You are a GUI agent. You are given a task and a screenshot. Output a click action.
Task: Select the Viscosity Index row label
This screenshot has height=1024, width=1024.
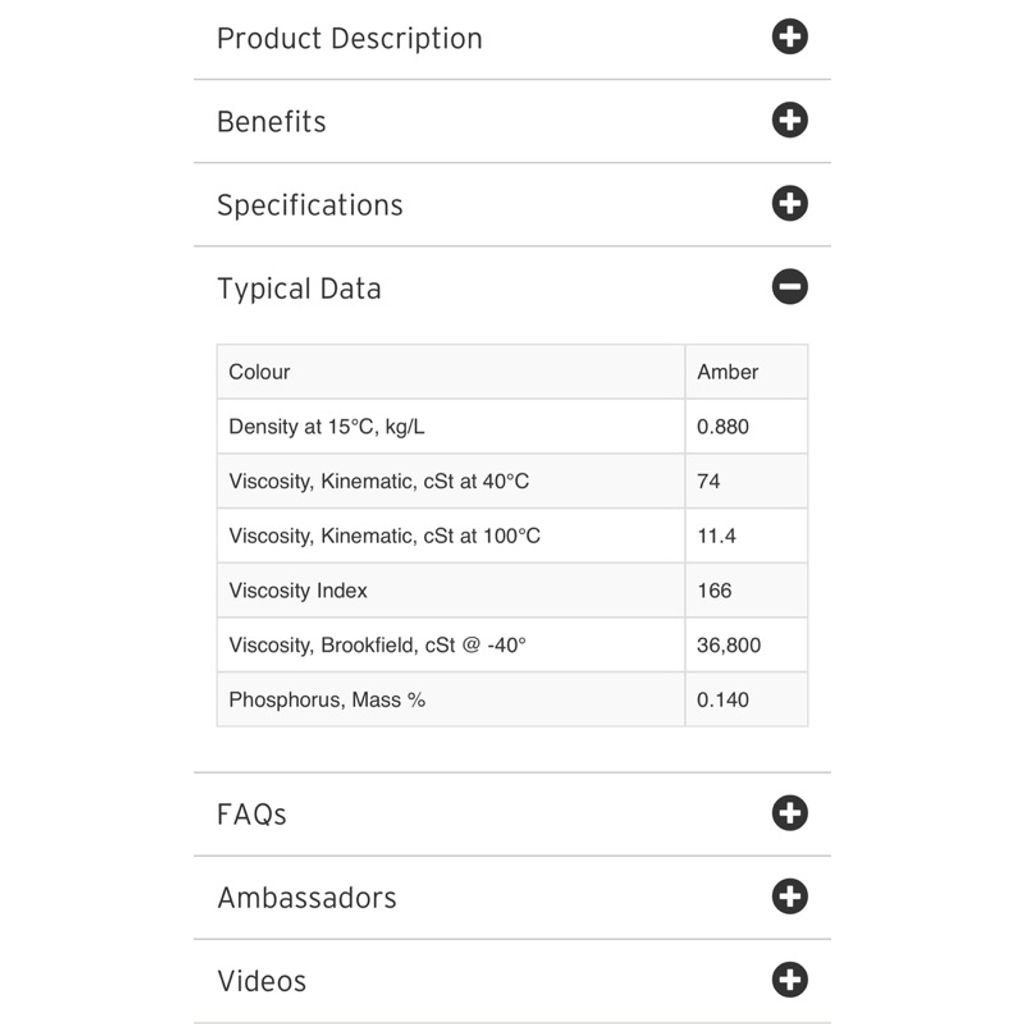tap(298, 590)
